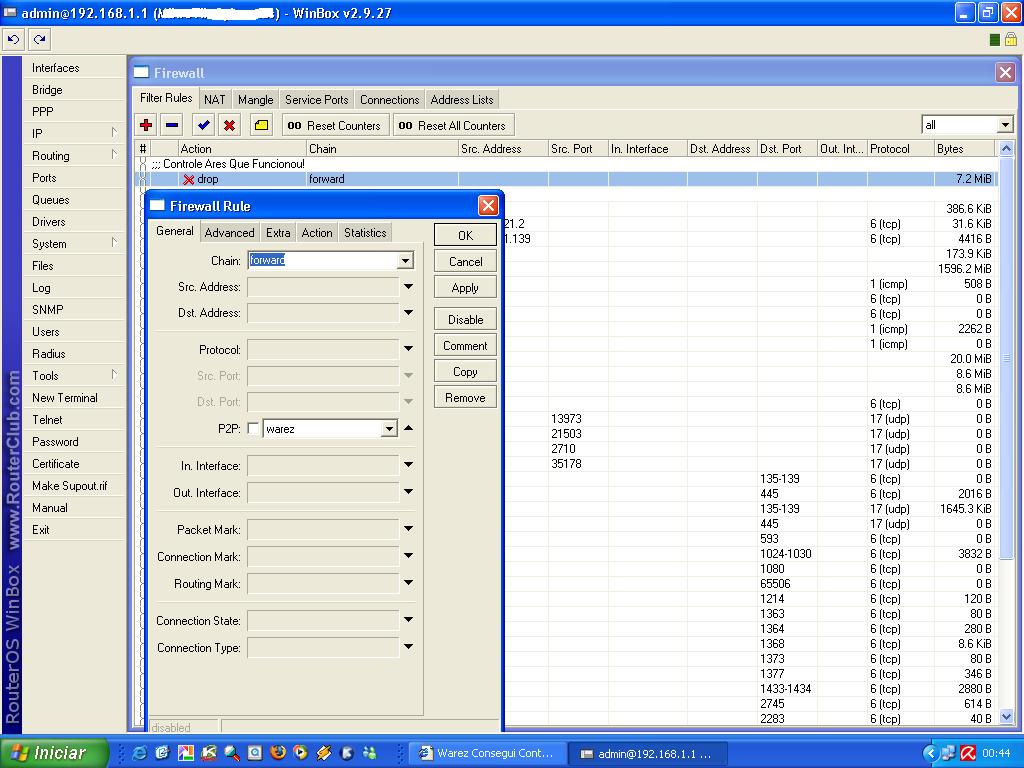Open the P2P warez dropdown
Screen dimensions: 1024x768
[389, 428]
